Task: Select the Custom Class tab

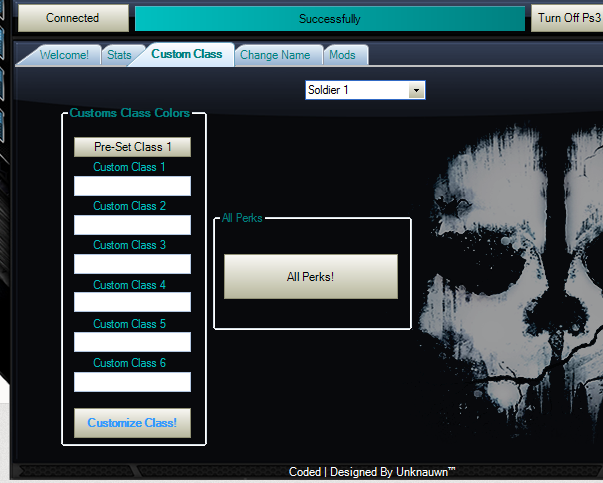Action: [x=187, y=54]
